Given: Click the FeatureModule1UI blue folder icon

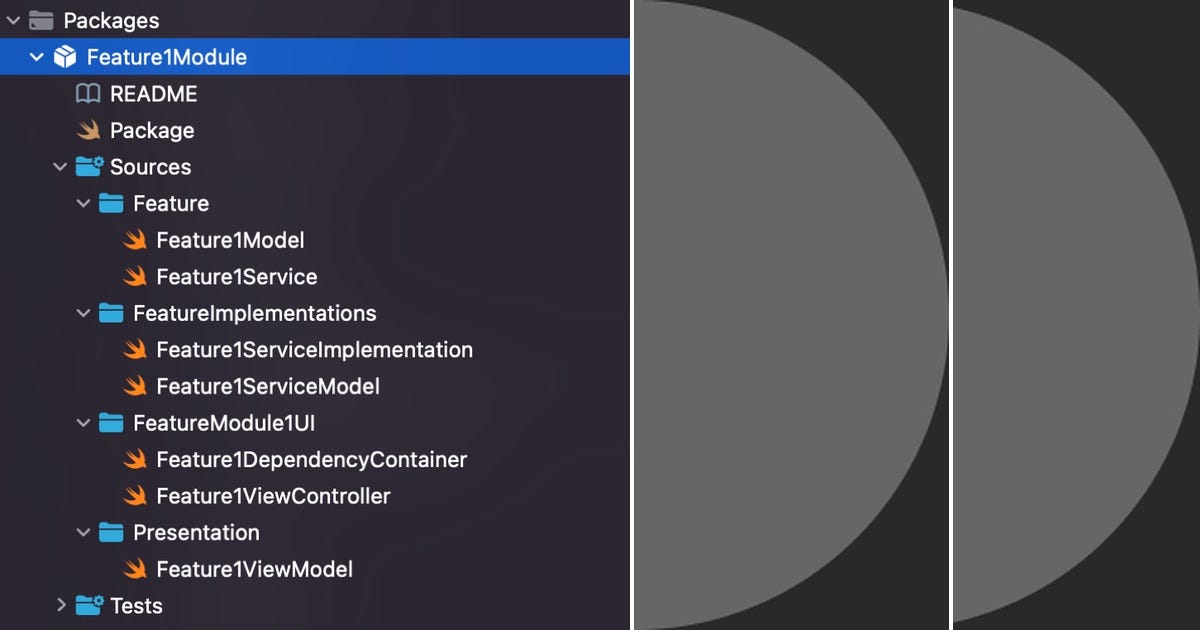Looking at the screenshot, I should [112, 422].
